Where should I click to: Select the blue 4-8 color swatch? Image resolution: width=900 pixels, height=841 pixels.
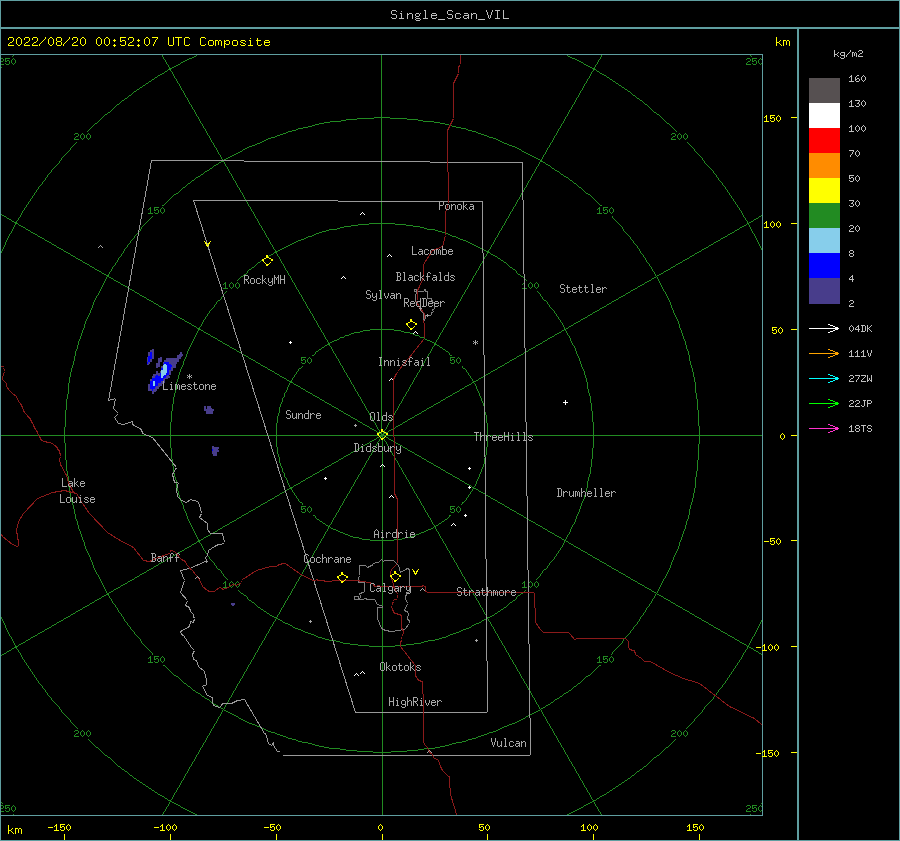click(x=824, y=265)
